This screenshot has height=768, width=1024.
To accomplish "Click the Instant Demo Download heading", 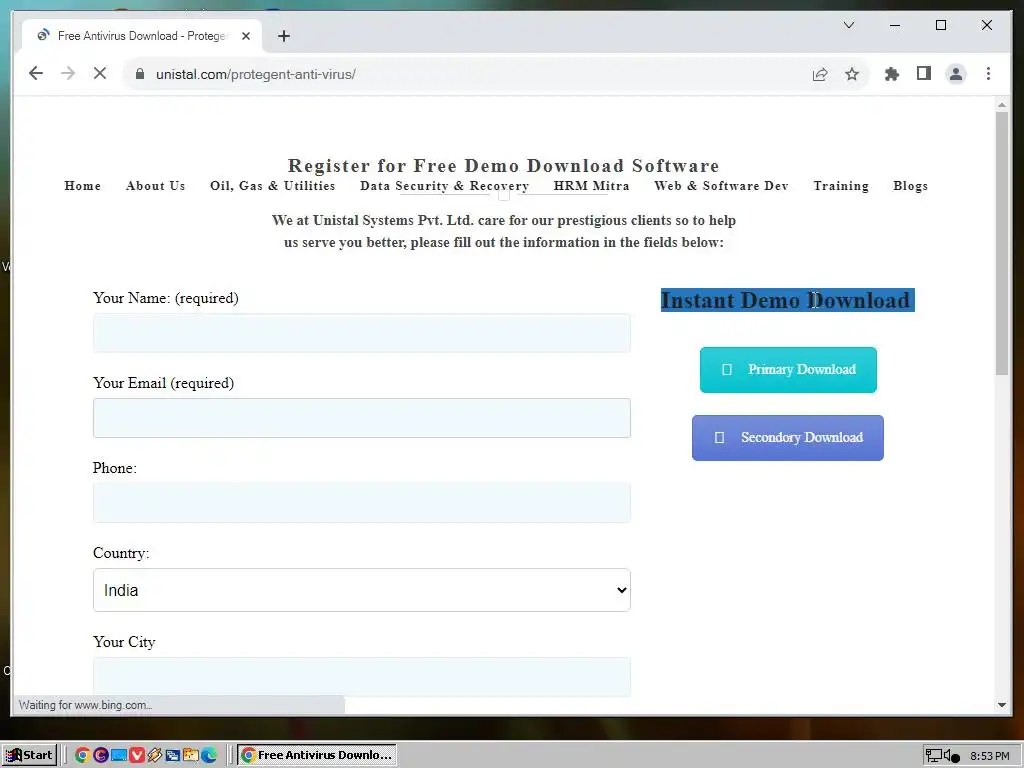I will click(787, 300).
